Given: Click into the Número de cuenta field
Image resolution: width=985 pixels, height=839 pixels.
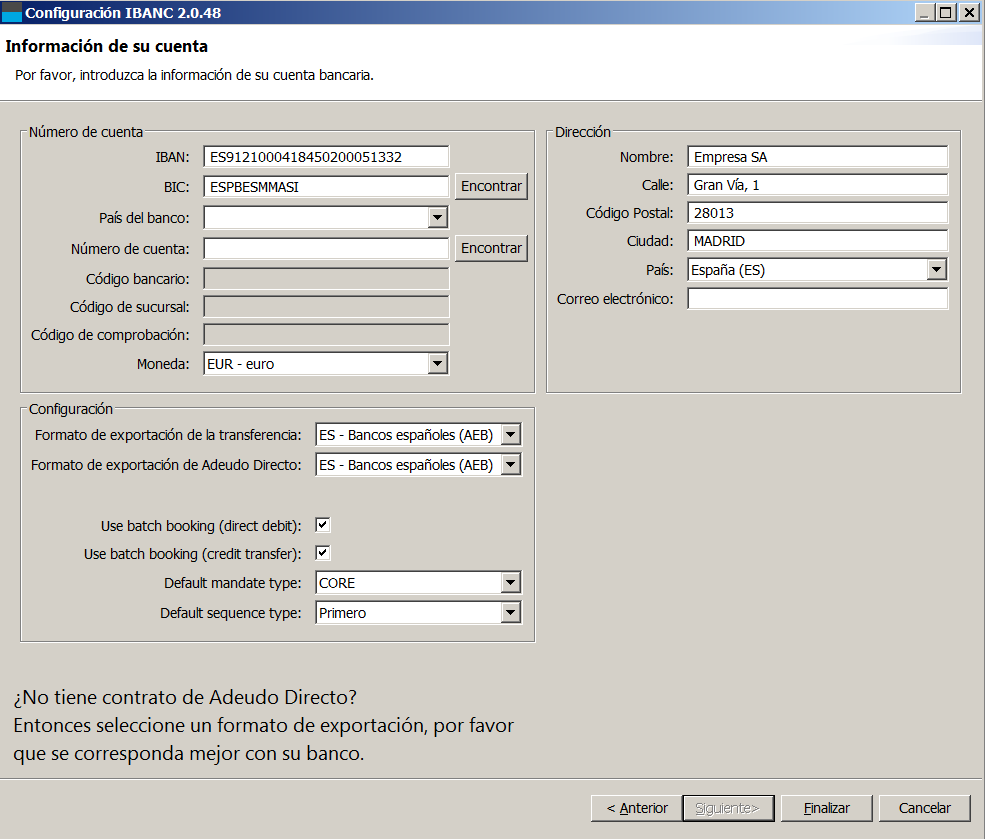Looking at the screenshot, I should click(x=326, y=249).
